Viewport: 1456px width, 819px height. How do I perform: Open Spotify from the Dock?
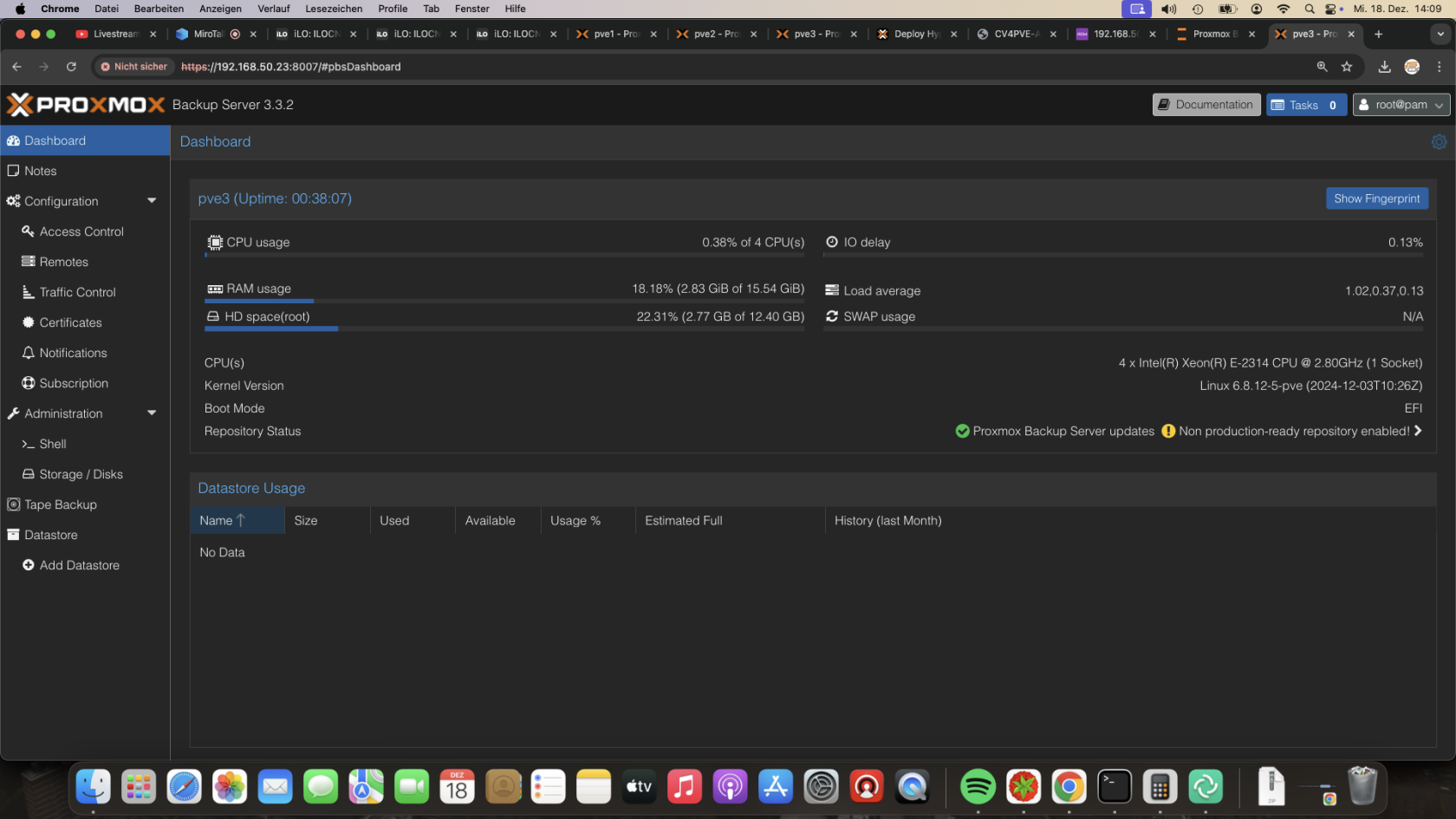pos(978,787)
